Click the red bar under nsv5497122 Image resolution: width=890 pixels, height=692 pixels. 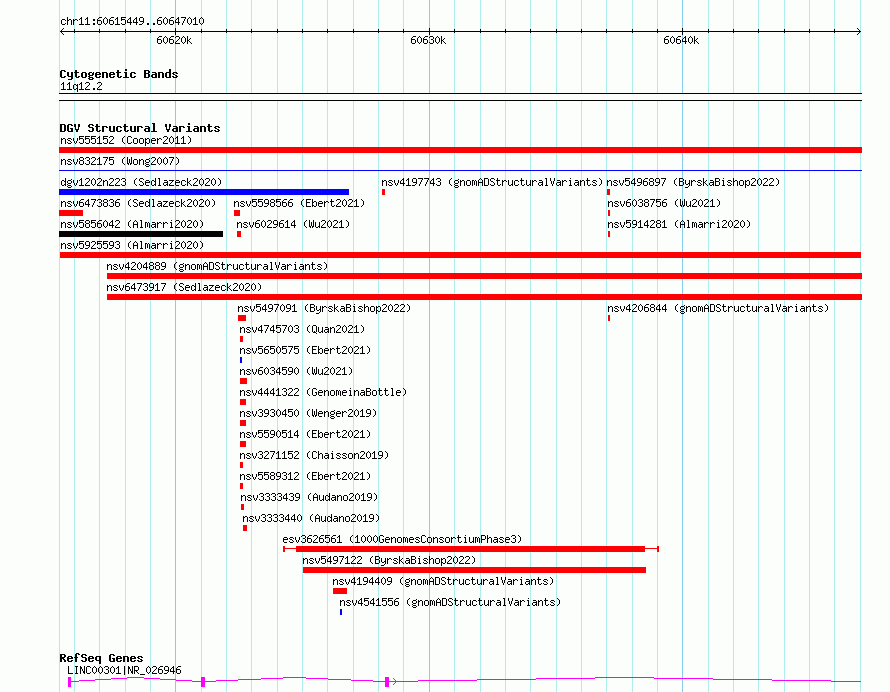point(475,570)
